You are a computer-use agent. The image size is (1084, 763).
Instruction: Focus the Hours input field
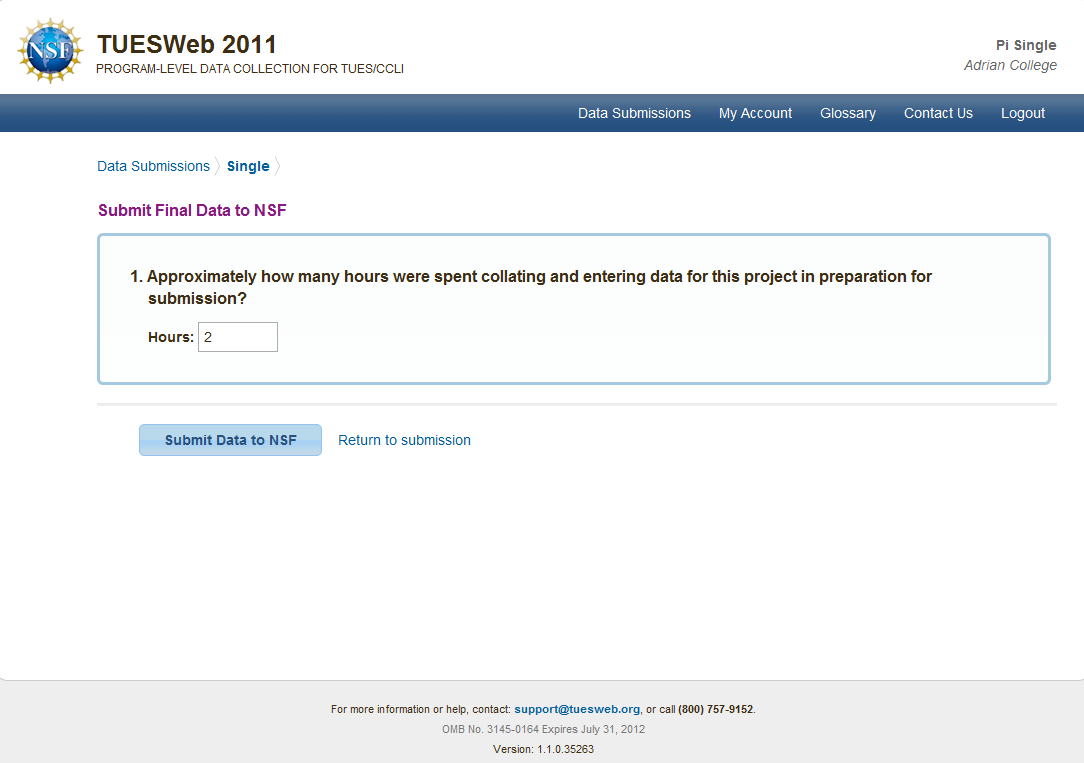point(238,337)
